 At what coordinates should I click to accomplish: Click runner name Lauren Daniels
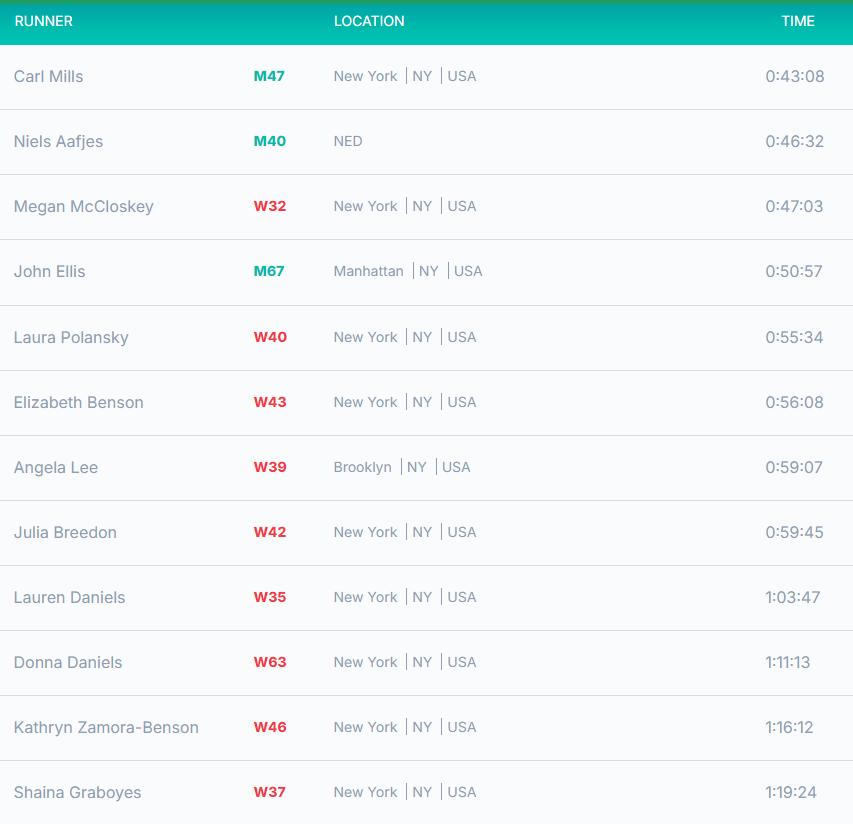pos(70,597)
